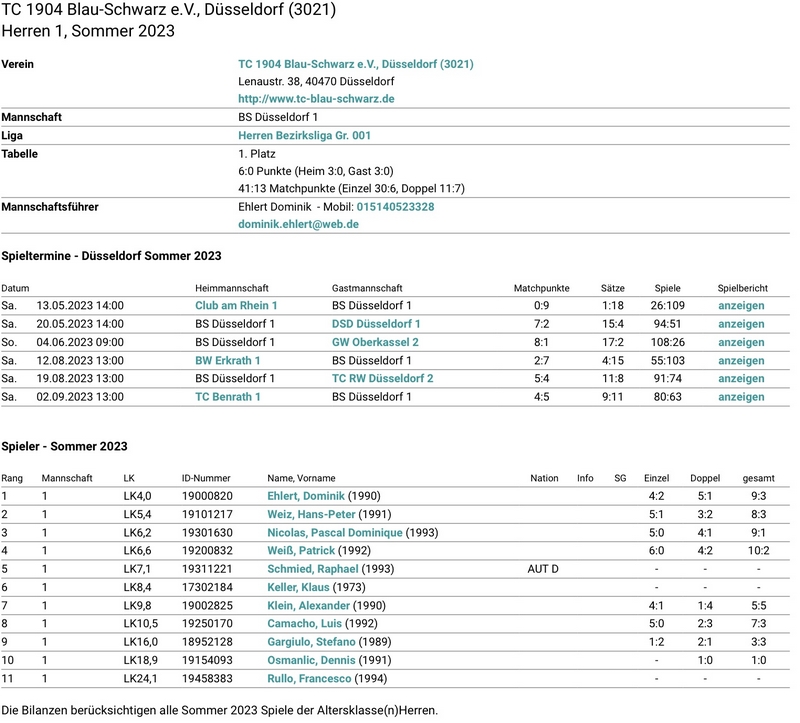Image resolution: width=800 pixels, height=723 pixels.
Task: Open player profile Klein, Alexander
Action: pyautogui.click(x=309, y=606)
